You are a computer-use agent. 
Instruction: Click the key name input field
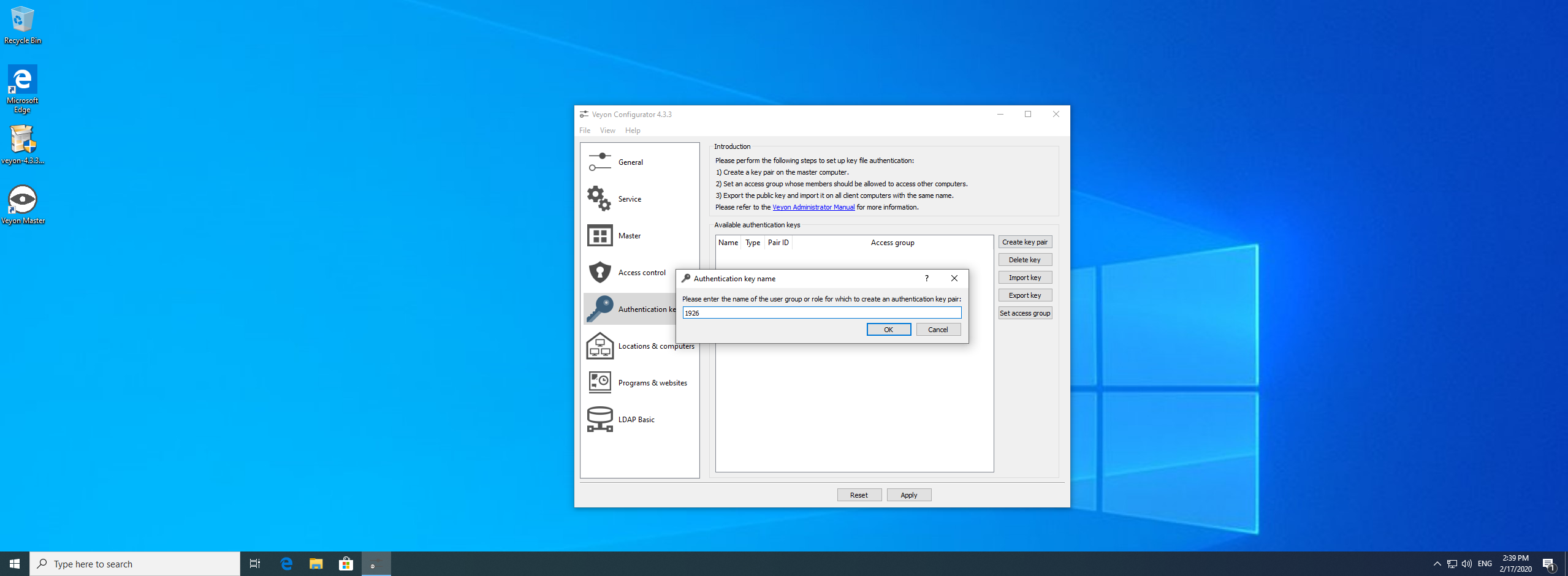[822, 313]
